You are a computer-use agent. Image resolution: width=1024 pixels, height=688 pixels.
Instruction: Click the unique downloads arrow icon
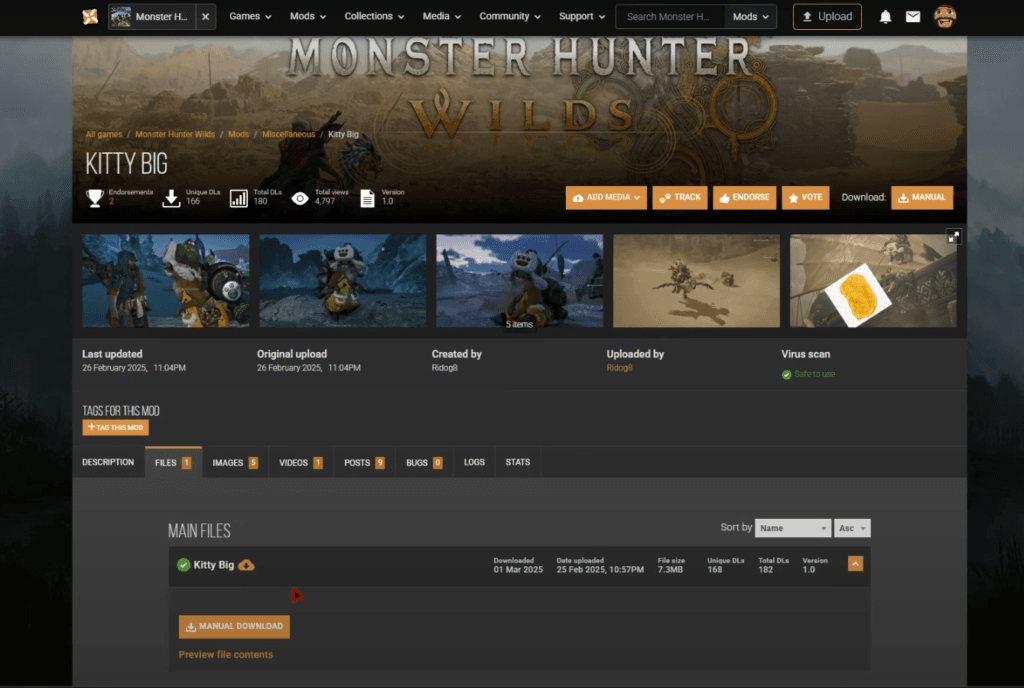[171, 198]
